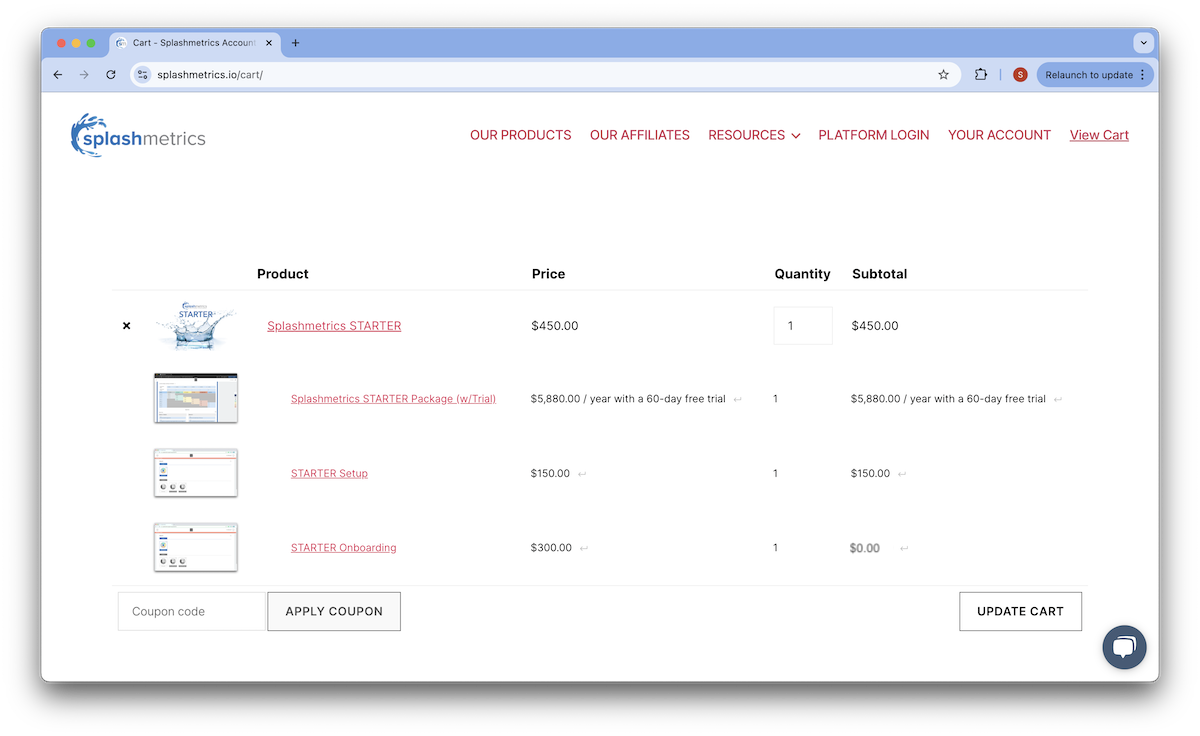Open Splashmetrics STARTER Package (w/Trial) link
1200x736 pixels.
393,399
